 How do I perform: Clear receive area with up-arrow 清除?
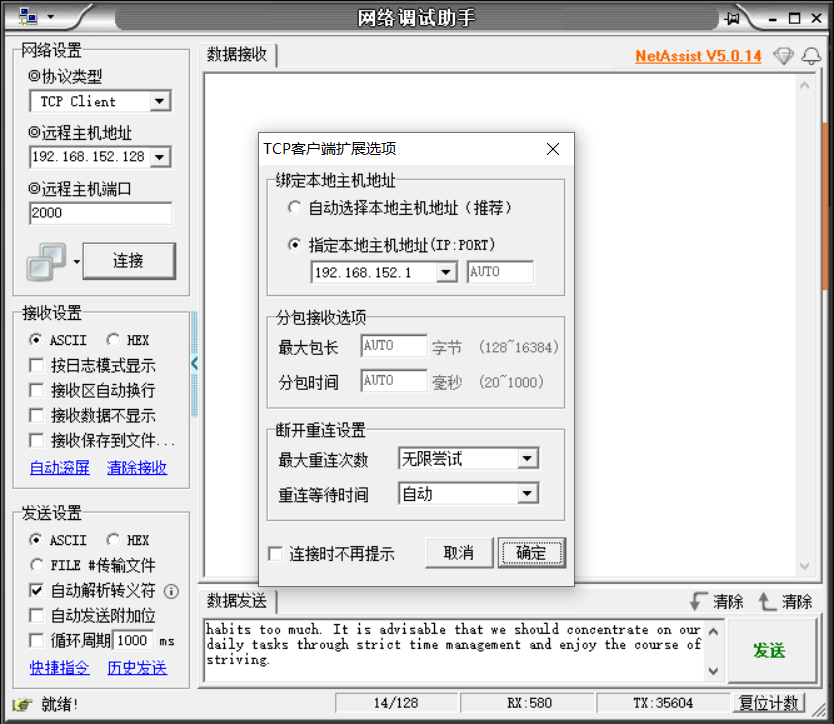(x=785, y=602)
